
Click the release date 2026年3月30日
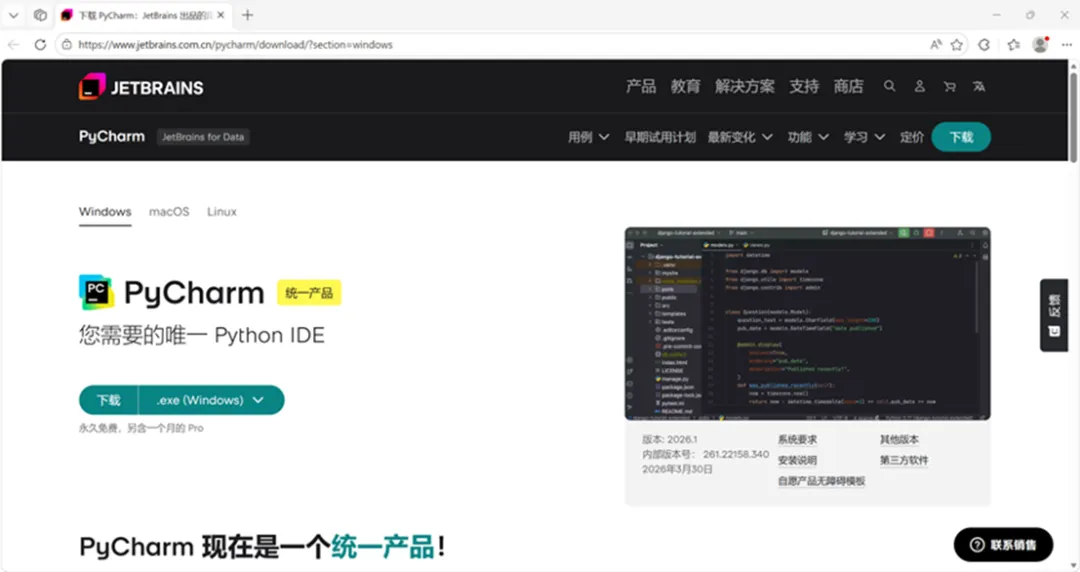(677, 469)
